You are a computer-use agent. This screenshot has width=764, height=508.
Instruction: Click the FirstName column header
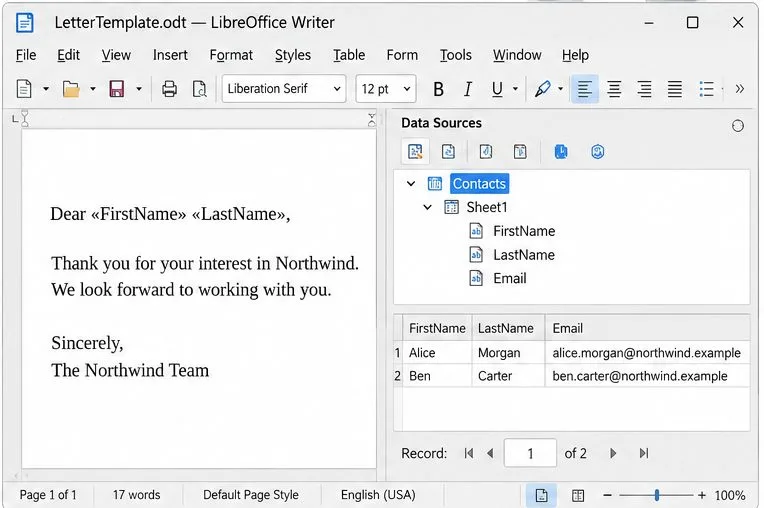pyautogui.click(x=437, y=328)
